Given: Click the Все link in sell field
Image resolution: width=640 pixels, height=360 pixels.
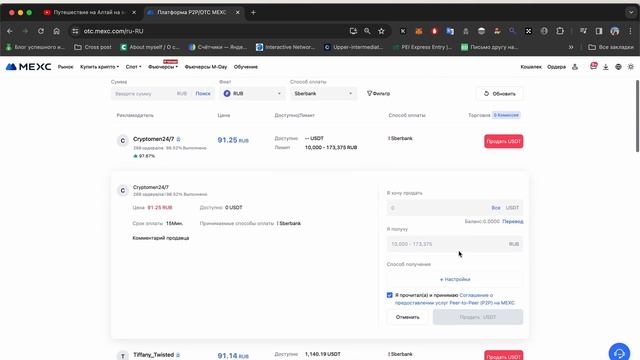Looking at the screenshot, I should (496, 208).
